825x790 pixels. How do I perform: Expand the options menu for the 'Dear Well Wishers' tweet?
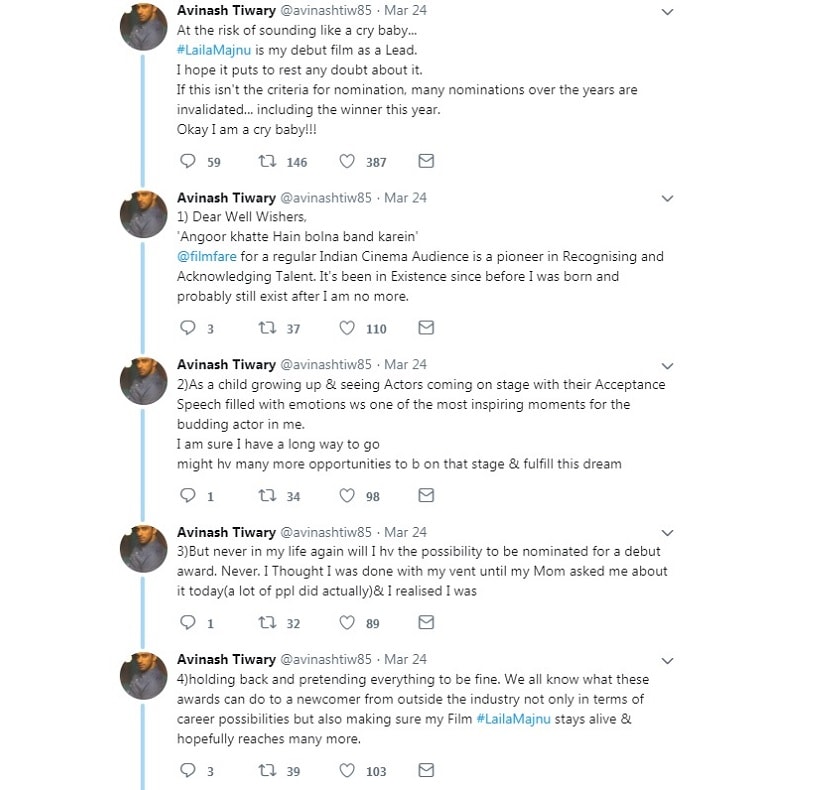click(x=667, y=198)
